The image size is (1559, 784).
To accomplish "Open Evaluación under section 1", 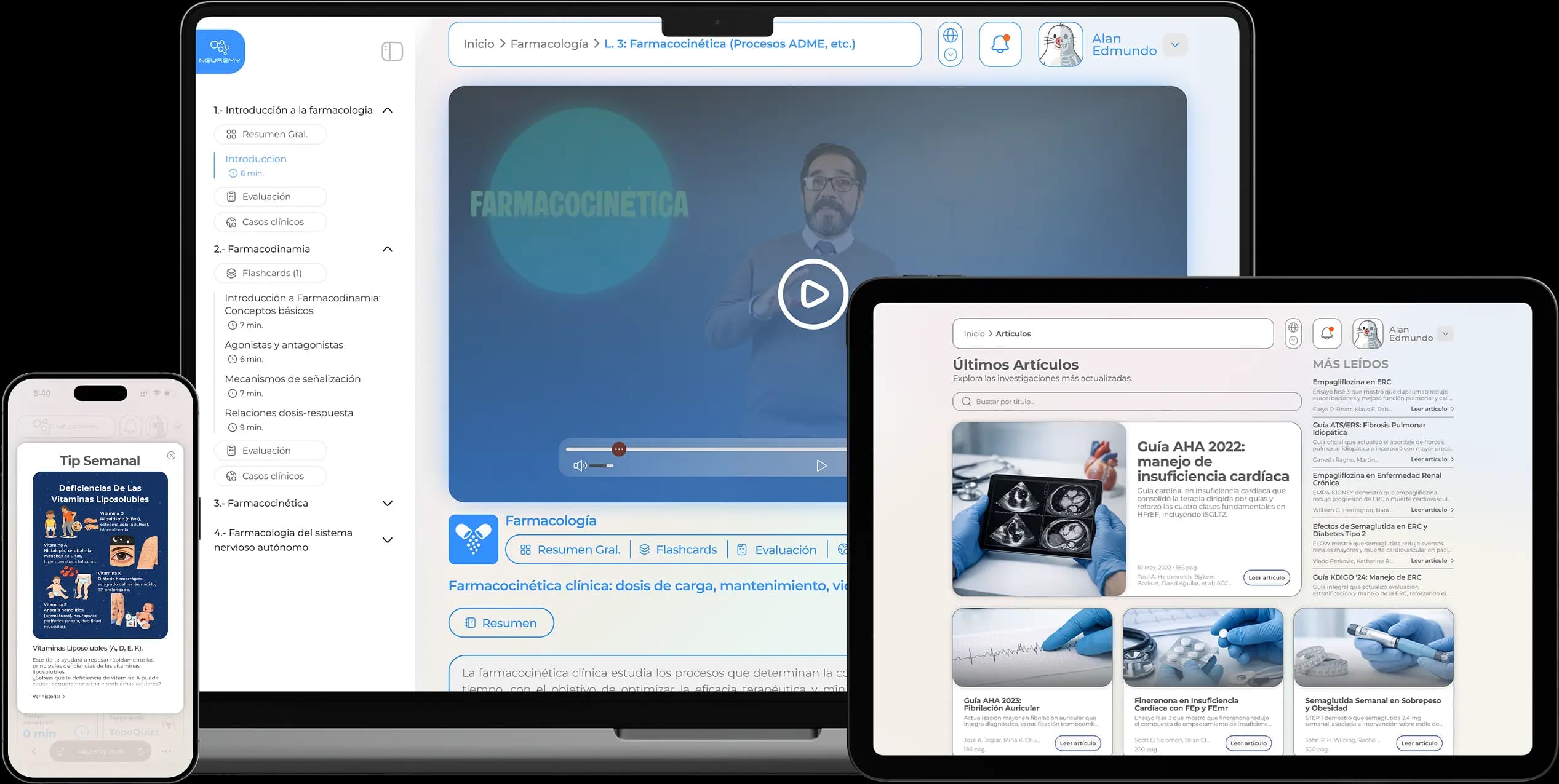I will point(270,197).
